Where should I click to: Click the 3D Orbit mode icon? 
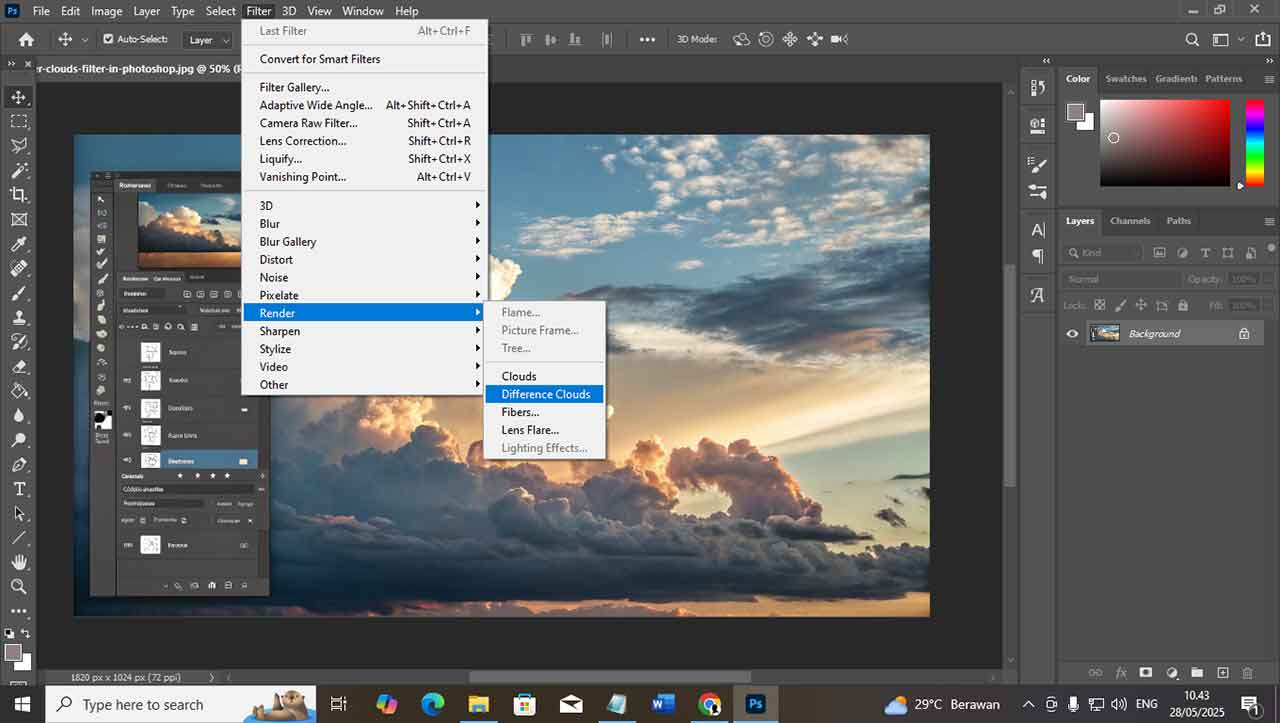coord(741,39)
